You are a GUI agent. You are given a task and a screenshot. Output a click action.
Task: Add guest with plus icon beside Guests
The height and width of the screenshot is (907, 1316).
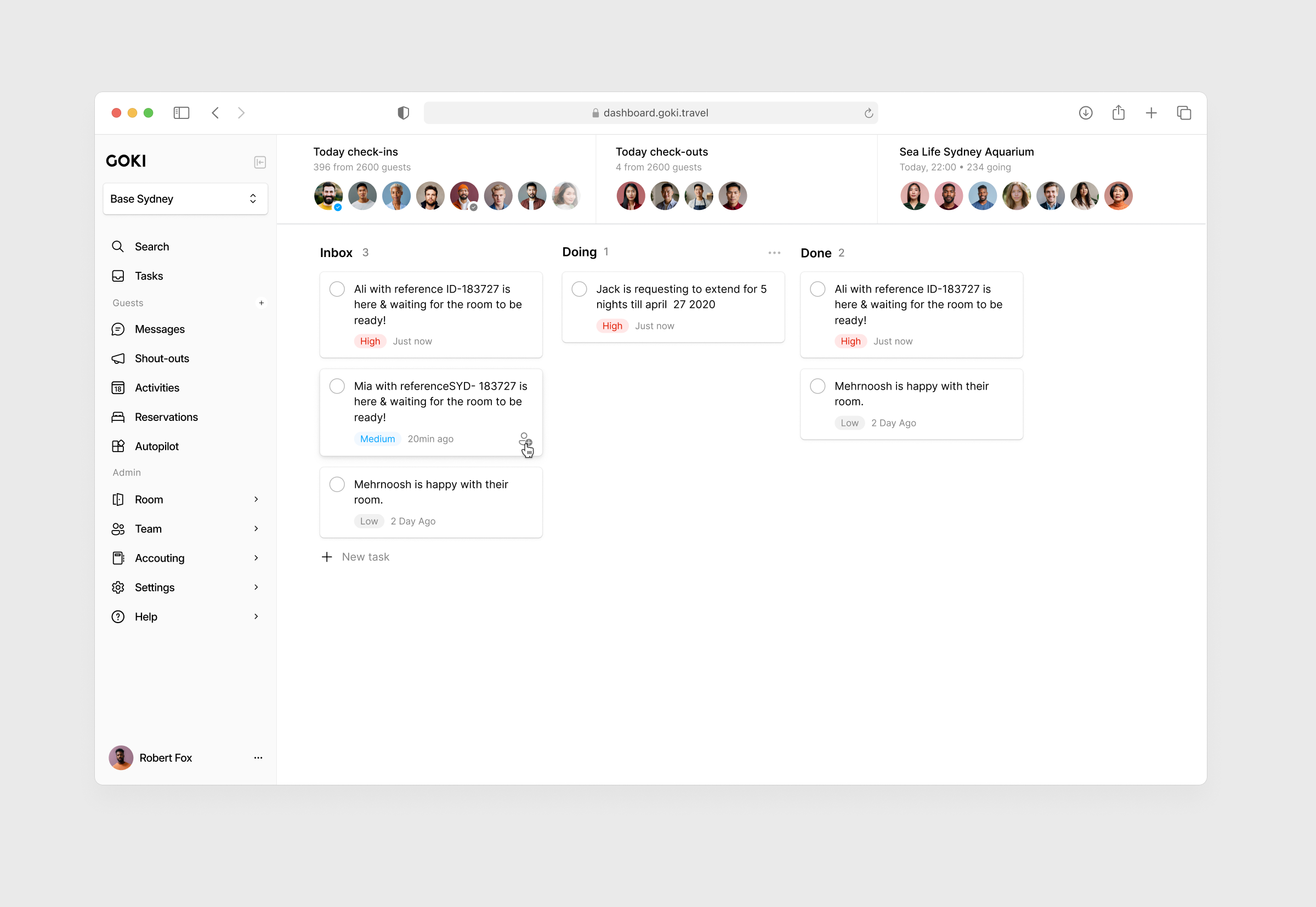click(262, 303)
